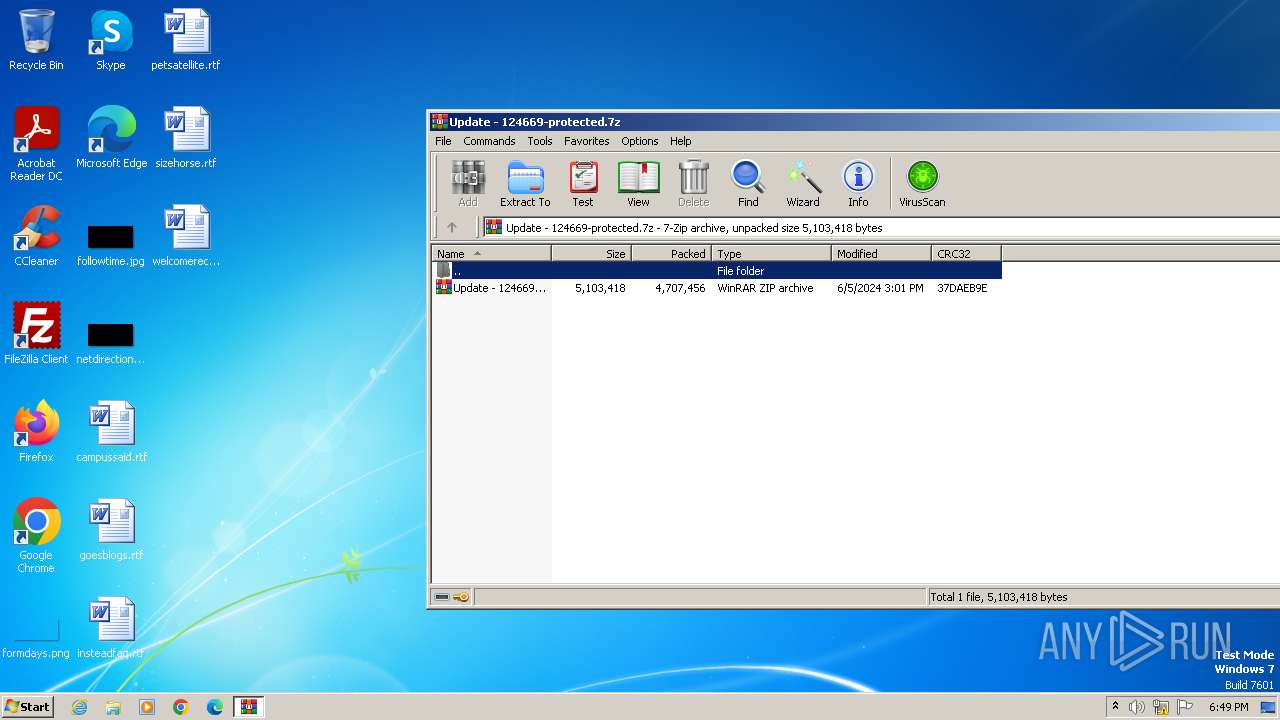The image size is (1280, 720).
Task: Select the campussaid.rtf desktop file
Action: coord(111,432)
